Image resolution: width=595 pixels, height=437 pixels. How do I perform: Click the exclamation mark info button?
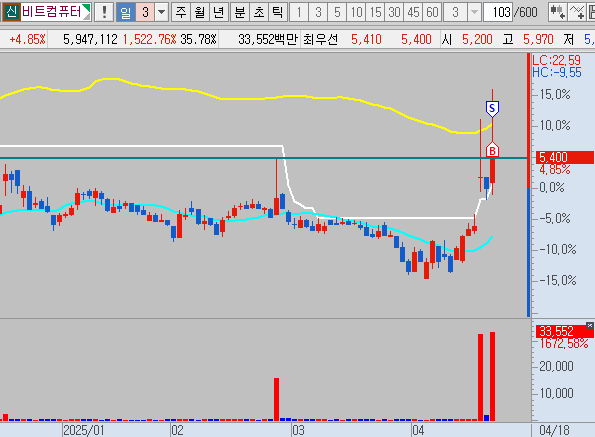tap(104, 12)
